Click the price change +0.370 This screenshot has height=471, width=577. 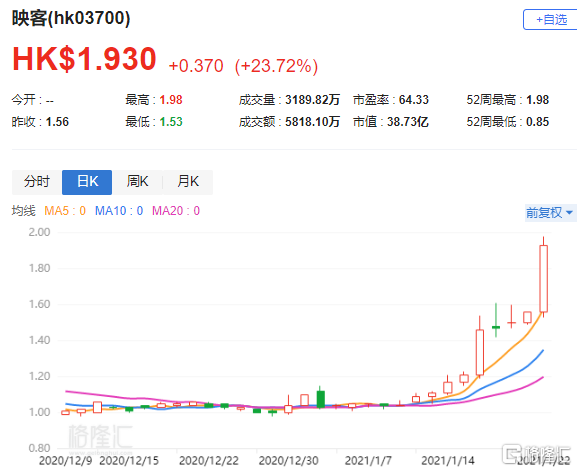[x=196, y=66]
